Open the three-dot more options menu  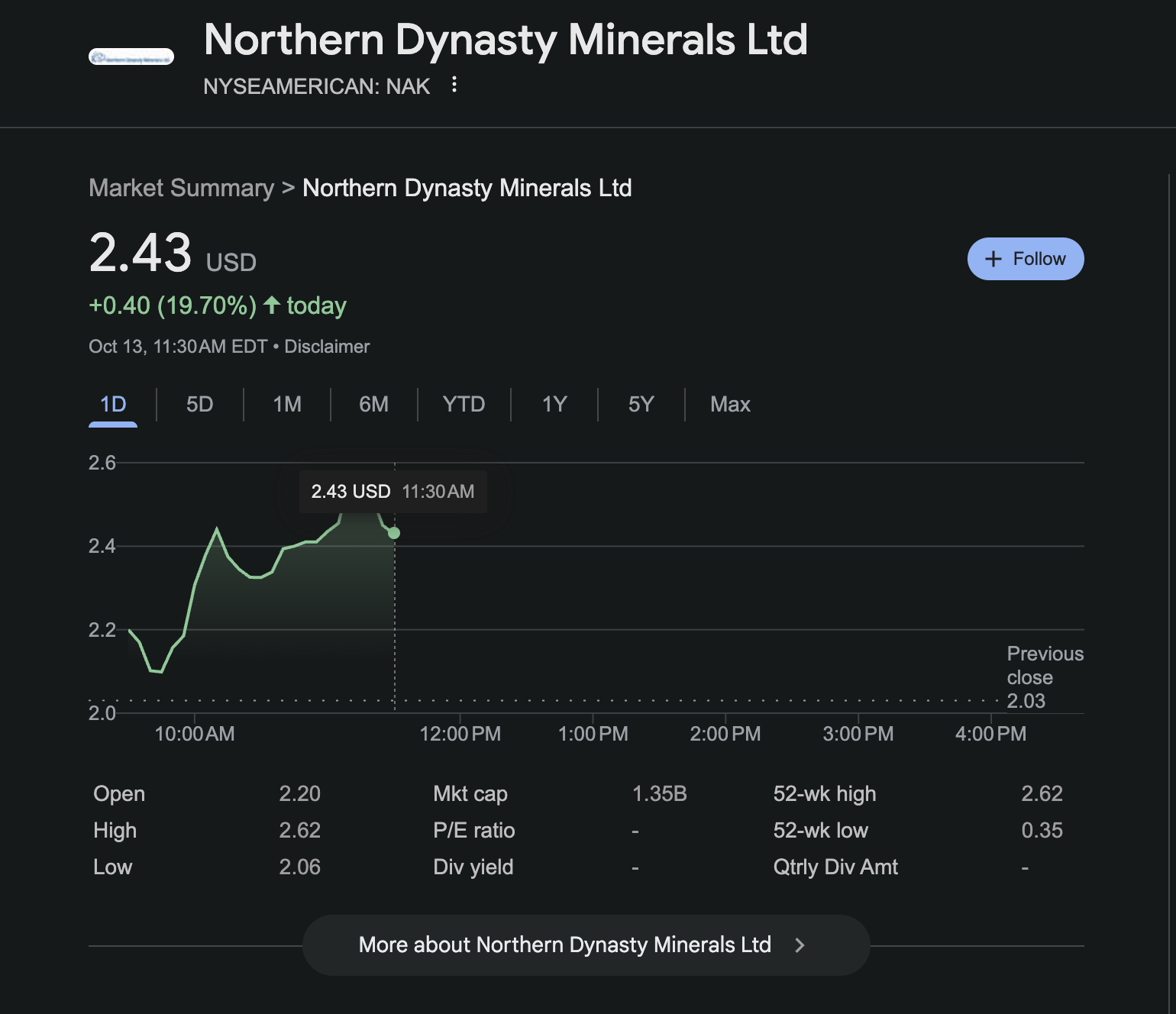coord(454,85)
